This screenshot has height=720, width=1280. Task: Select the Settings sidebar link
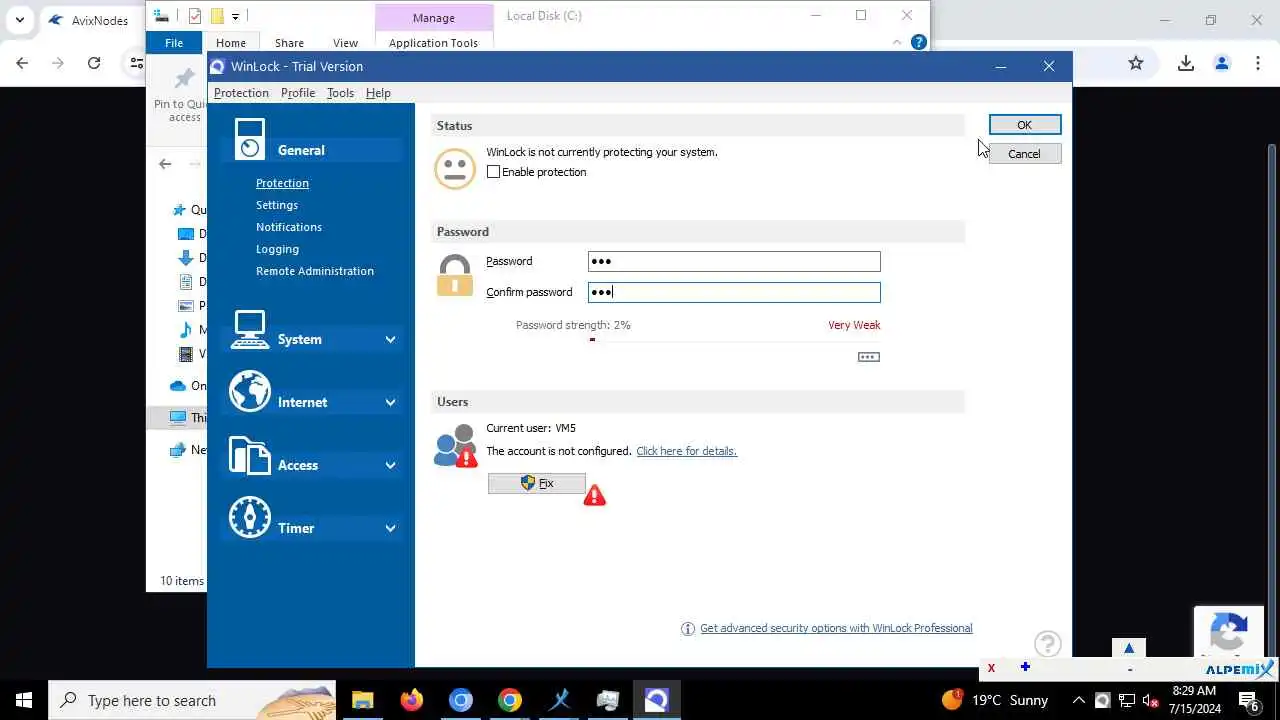(x=277, y=205)
